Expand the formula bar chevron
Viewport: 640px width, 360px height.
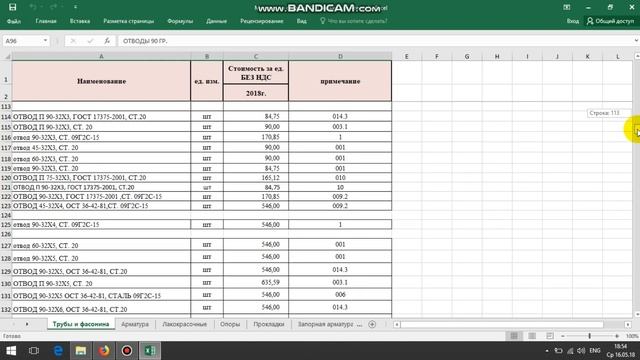[x=636, y=41]
